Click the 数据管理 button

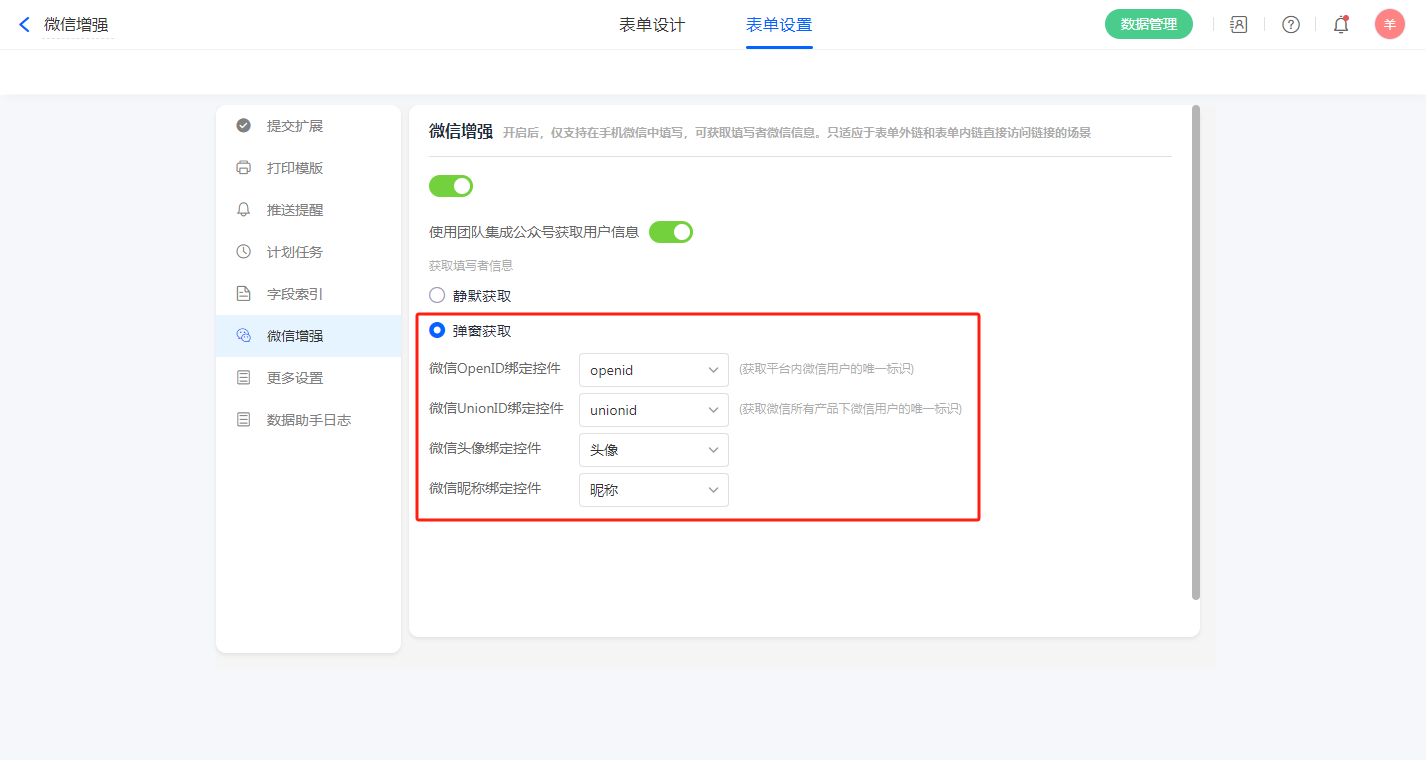1148,25
